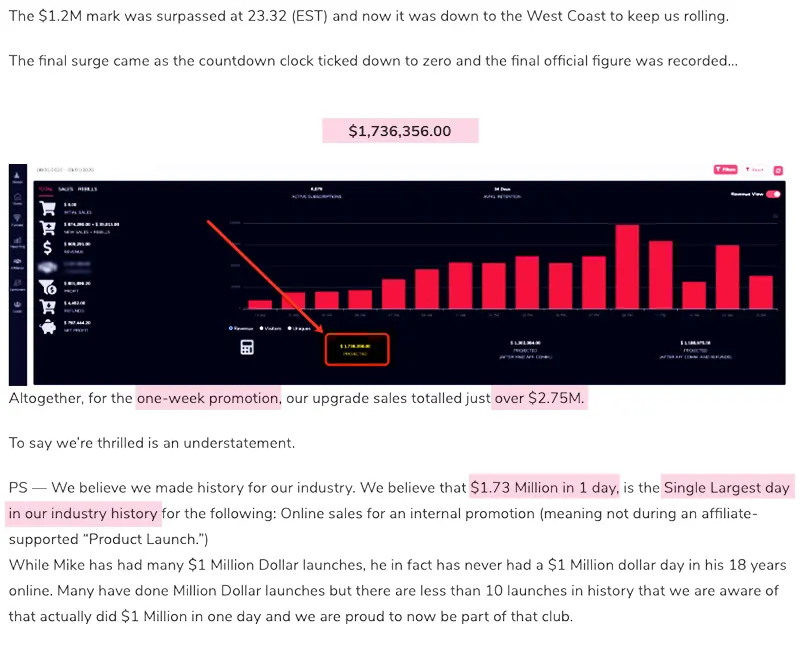The image size is (800, 650).
Task: Click the date range field above the dashboard
Action: coord(65,170)
